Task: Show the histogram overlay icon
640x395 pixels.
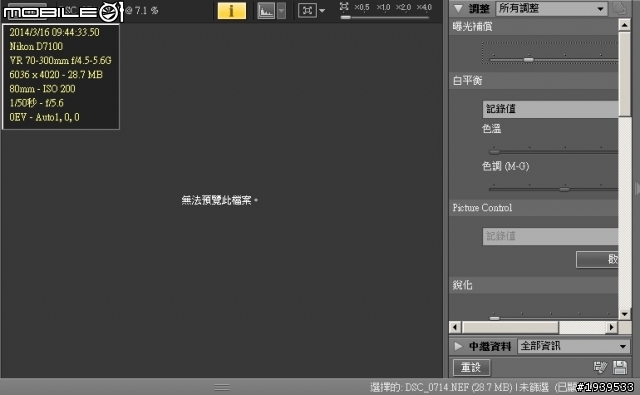Action: coord(266,11)
